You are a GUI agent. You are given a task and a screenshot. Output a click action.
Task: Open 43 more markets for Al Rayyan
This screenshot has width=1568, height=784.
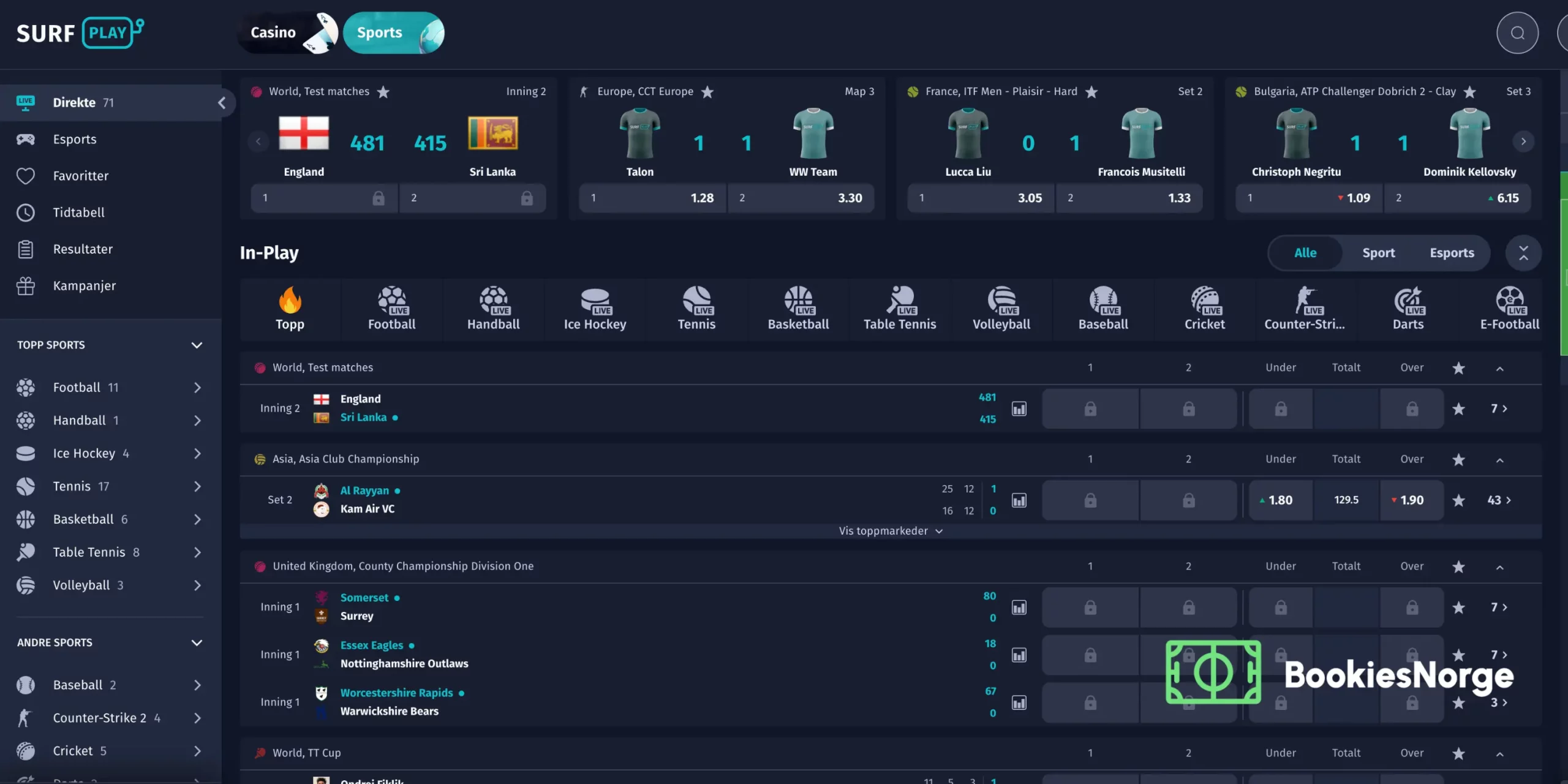[x=1499, y=500]
